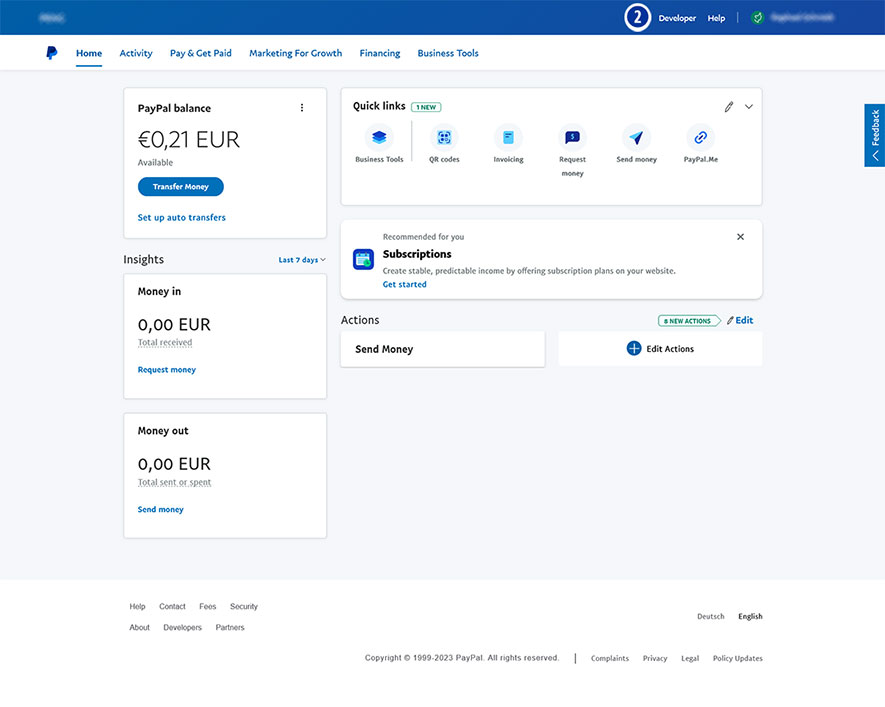Click Set up auto transfers link
This screenshot has width=885, height=707.
coord(182,217)
